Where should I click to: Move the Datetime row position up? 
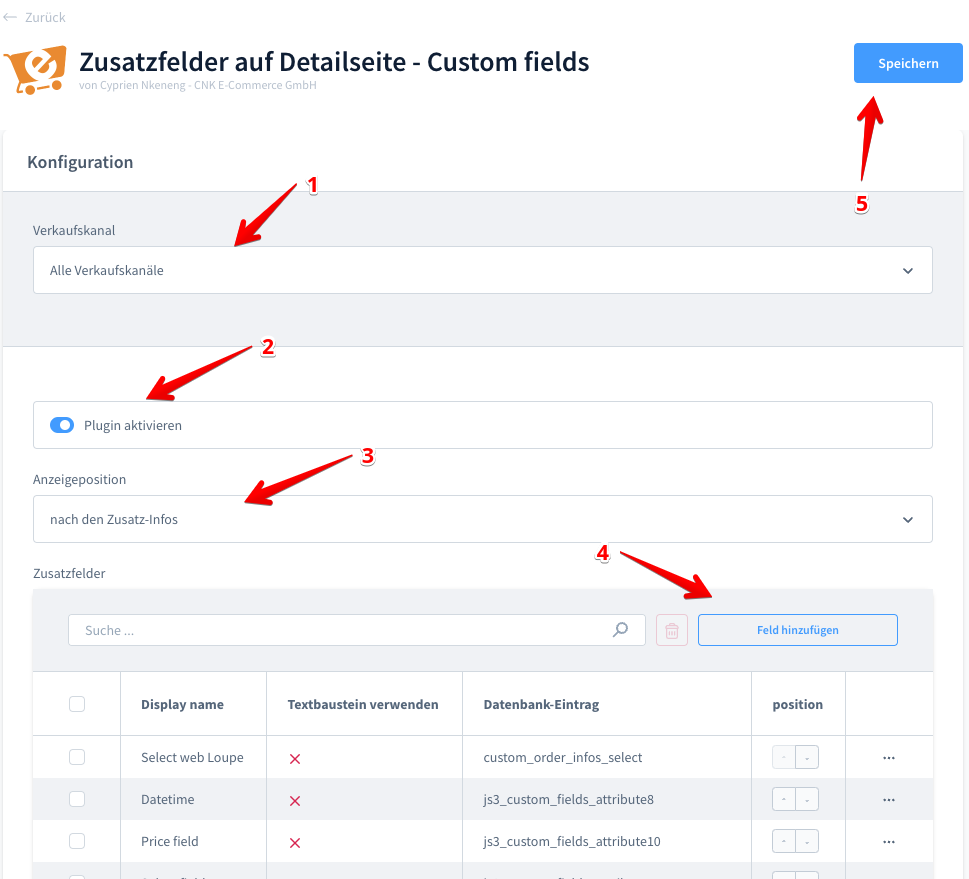pyautogui.click(x=784, y=800)
